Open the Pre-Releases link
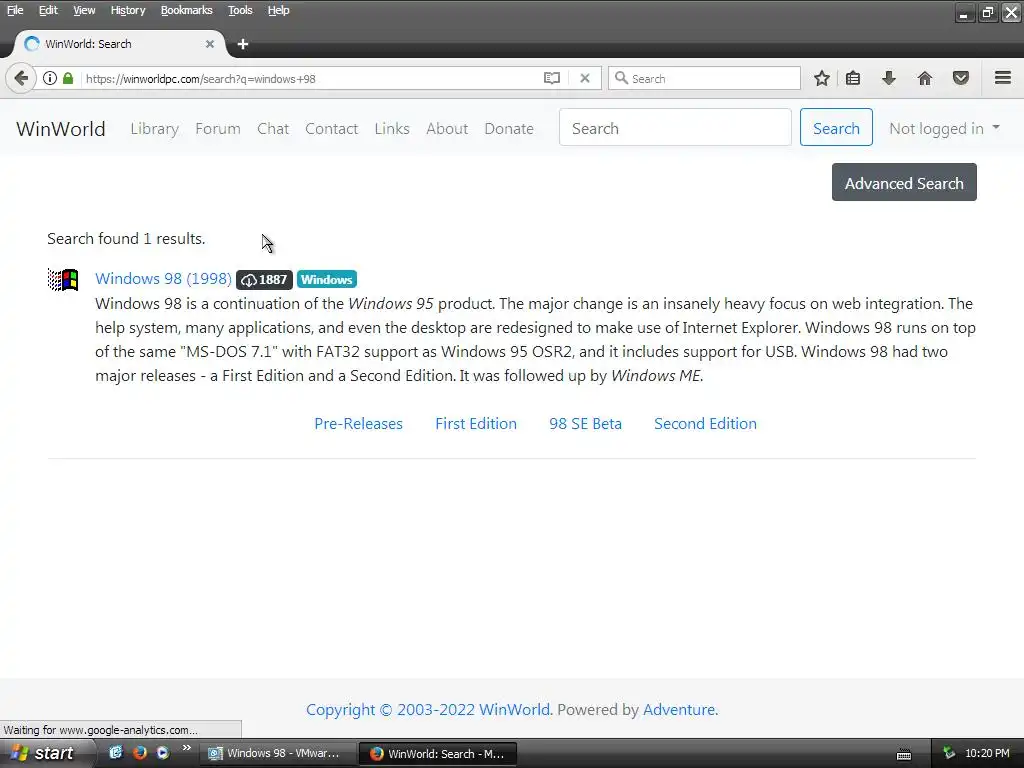The image size is (1024, 768). [359, 424]
